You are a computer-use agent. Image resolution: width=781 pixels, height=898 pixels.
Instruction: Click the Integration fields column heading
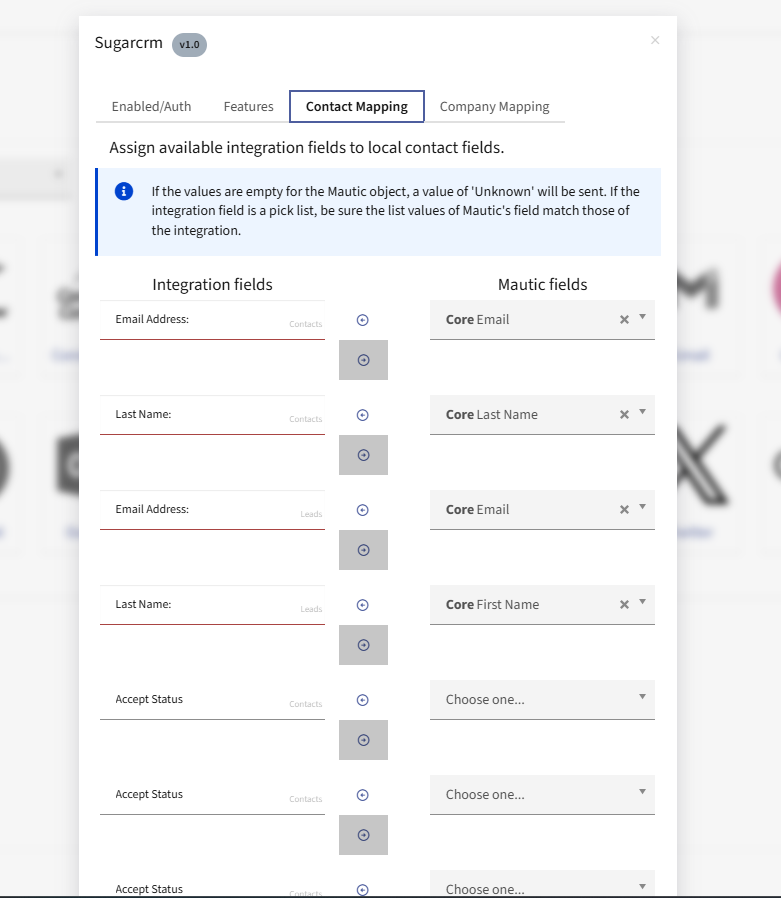(x=212, y=285)
